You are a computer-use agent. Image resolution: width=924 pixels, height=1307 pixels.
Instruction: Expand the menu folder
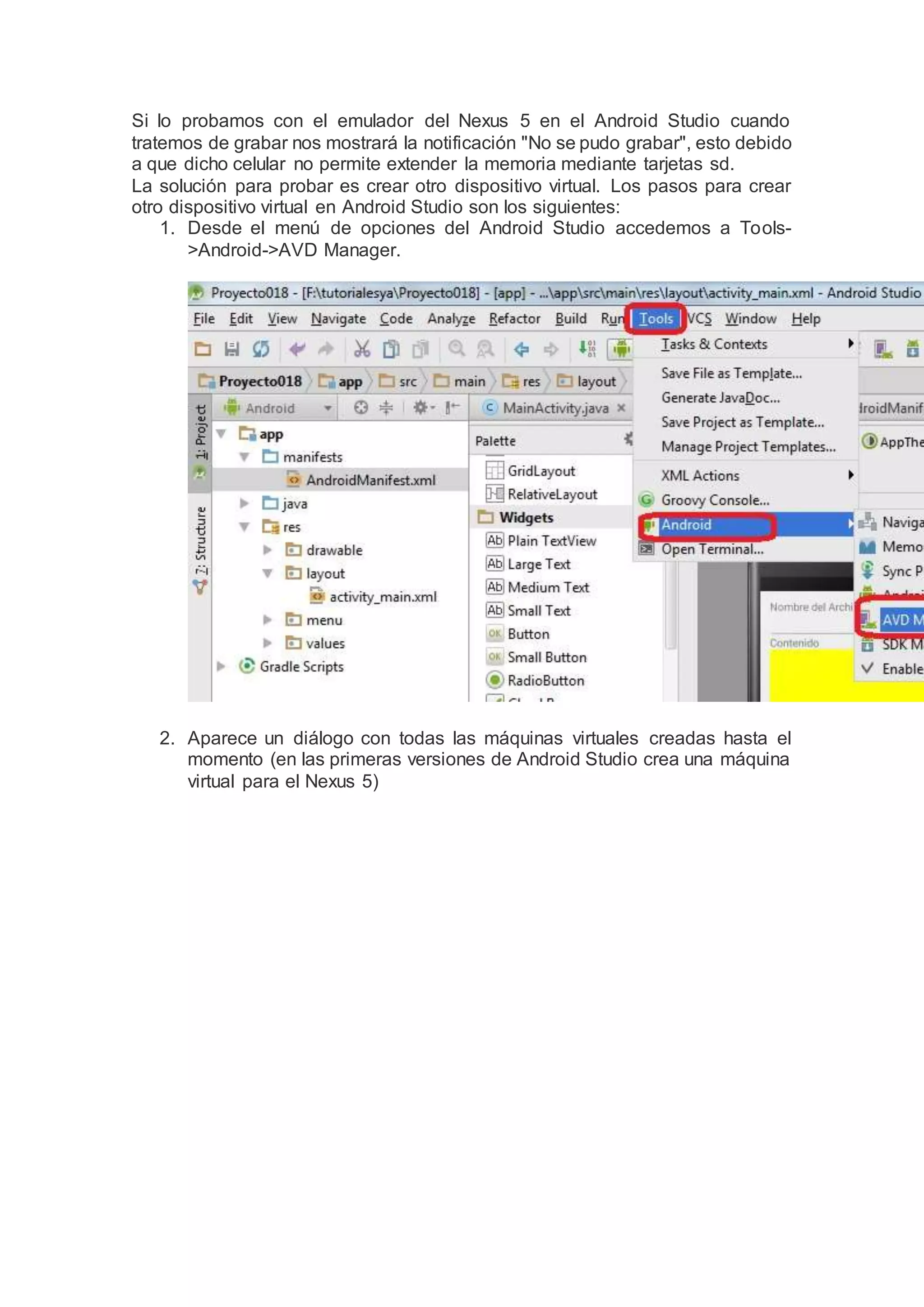(268, 619)
